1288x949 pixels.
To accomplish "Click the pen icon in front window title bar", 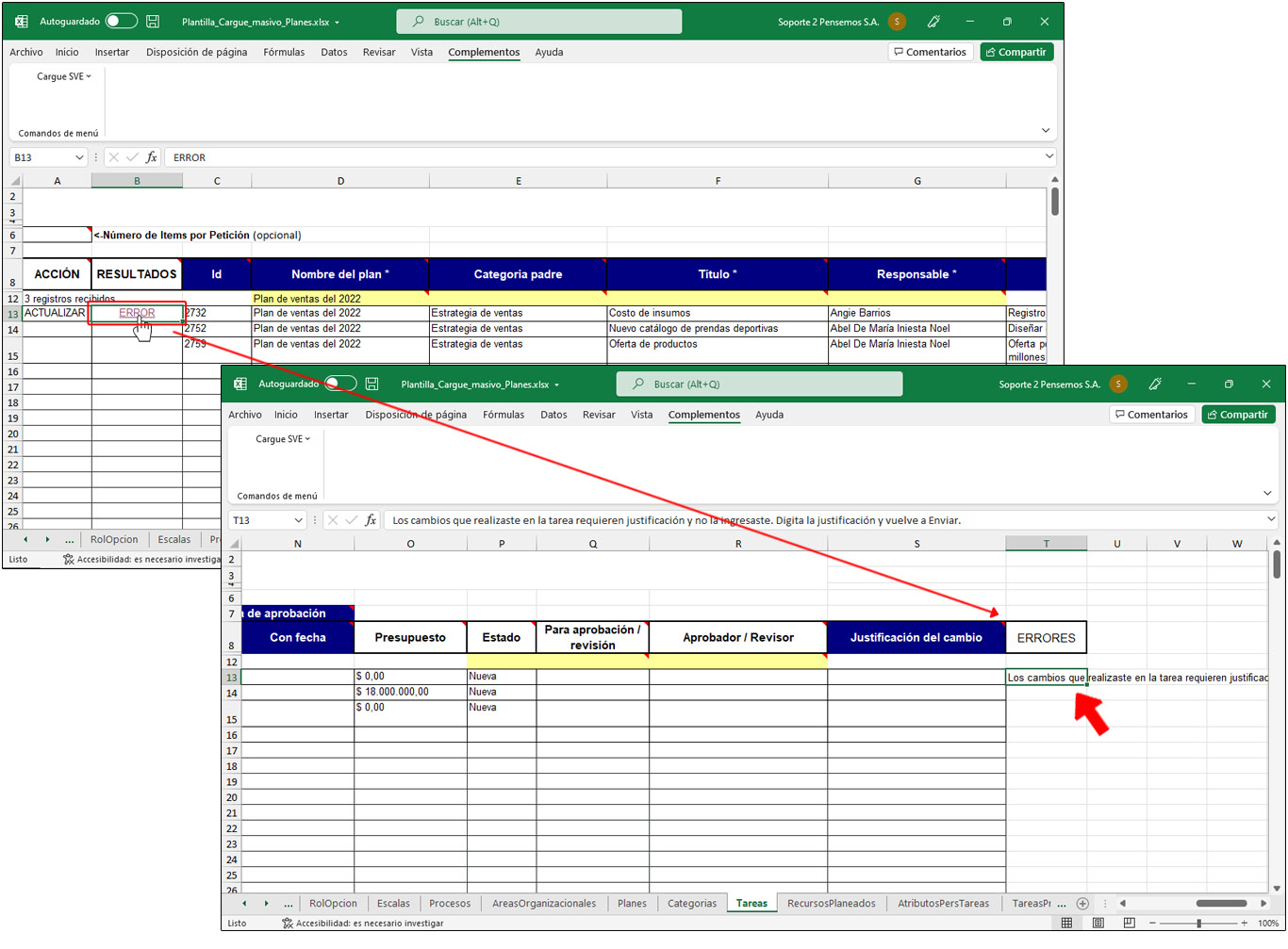I will click(x=1155, y=384).
